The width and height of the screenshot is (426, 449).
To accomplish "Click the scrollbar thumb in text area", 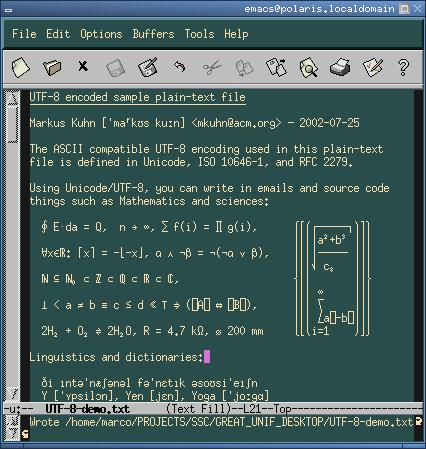I will 13,123.
